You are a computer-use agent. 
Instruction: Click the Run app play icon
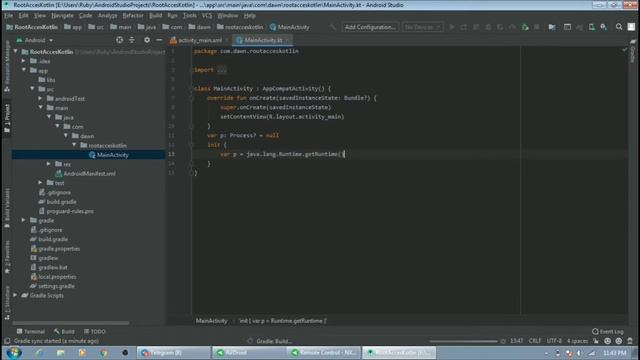pyautogui.click(x=452, y=27)
